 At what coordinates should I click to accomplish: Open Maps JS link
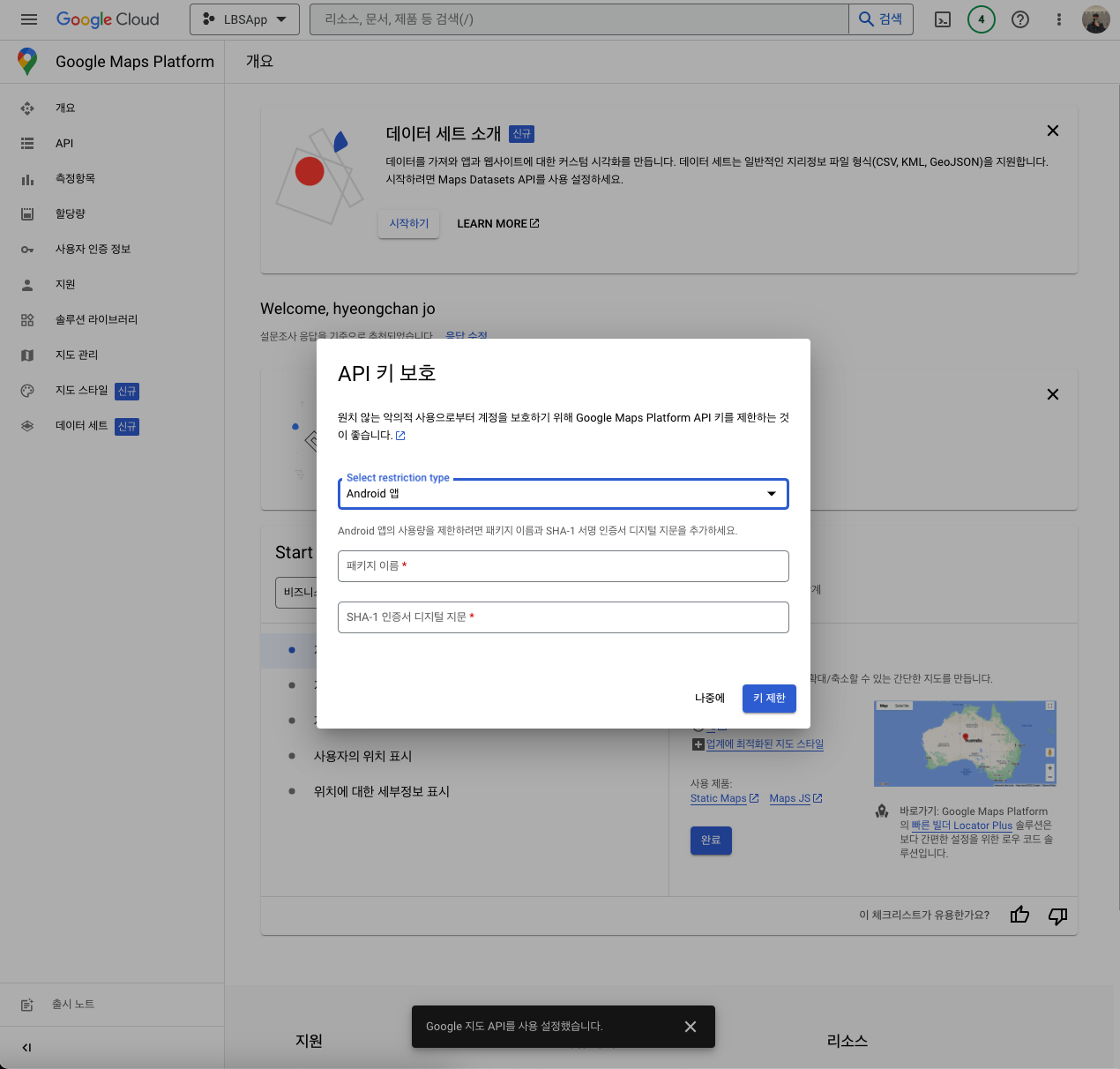click(795, 798)
